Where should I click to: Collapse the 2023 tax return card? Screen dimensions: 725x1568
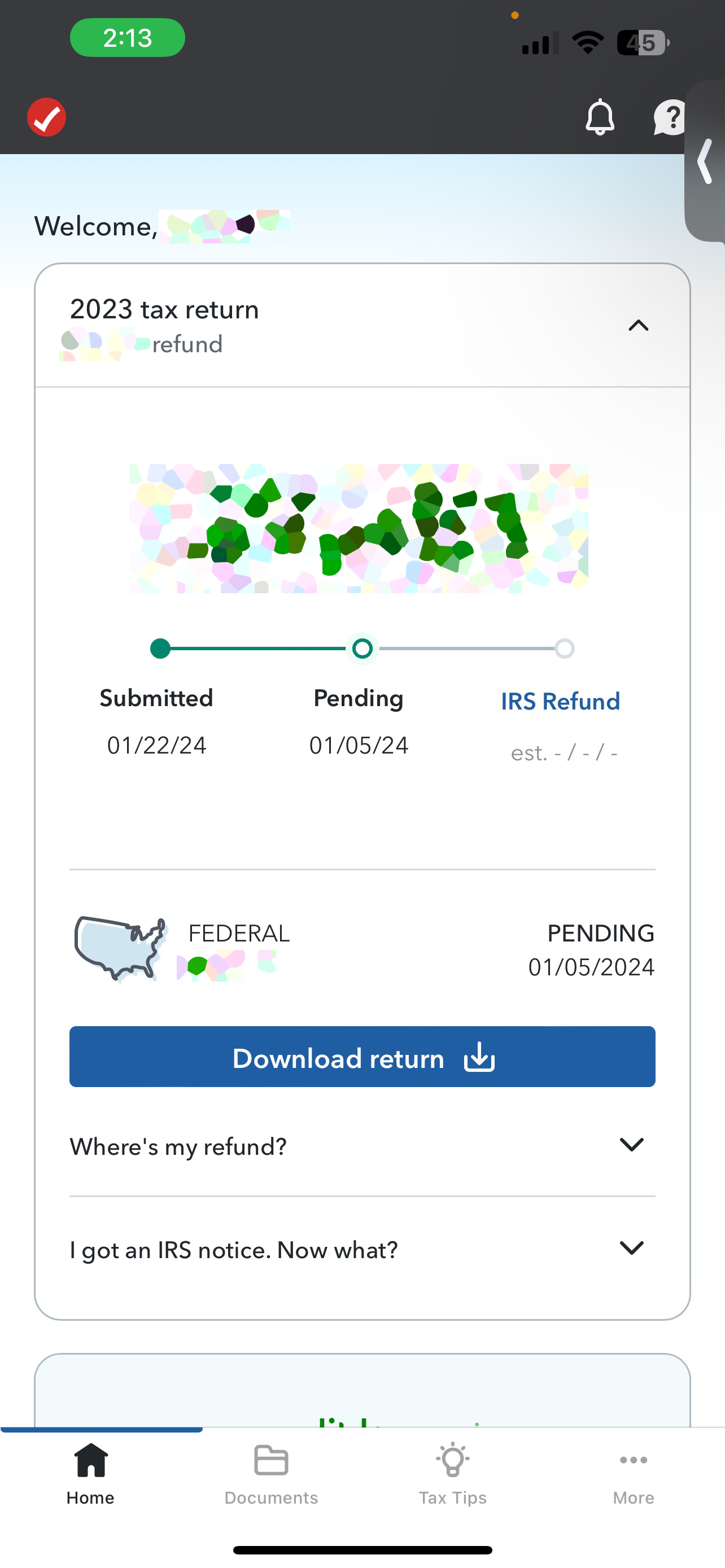638,326
